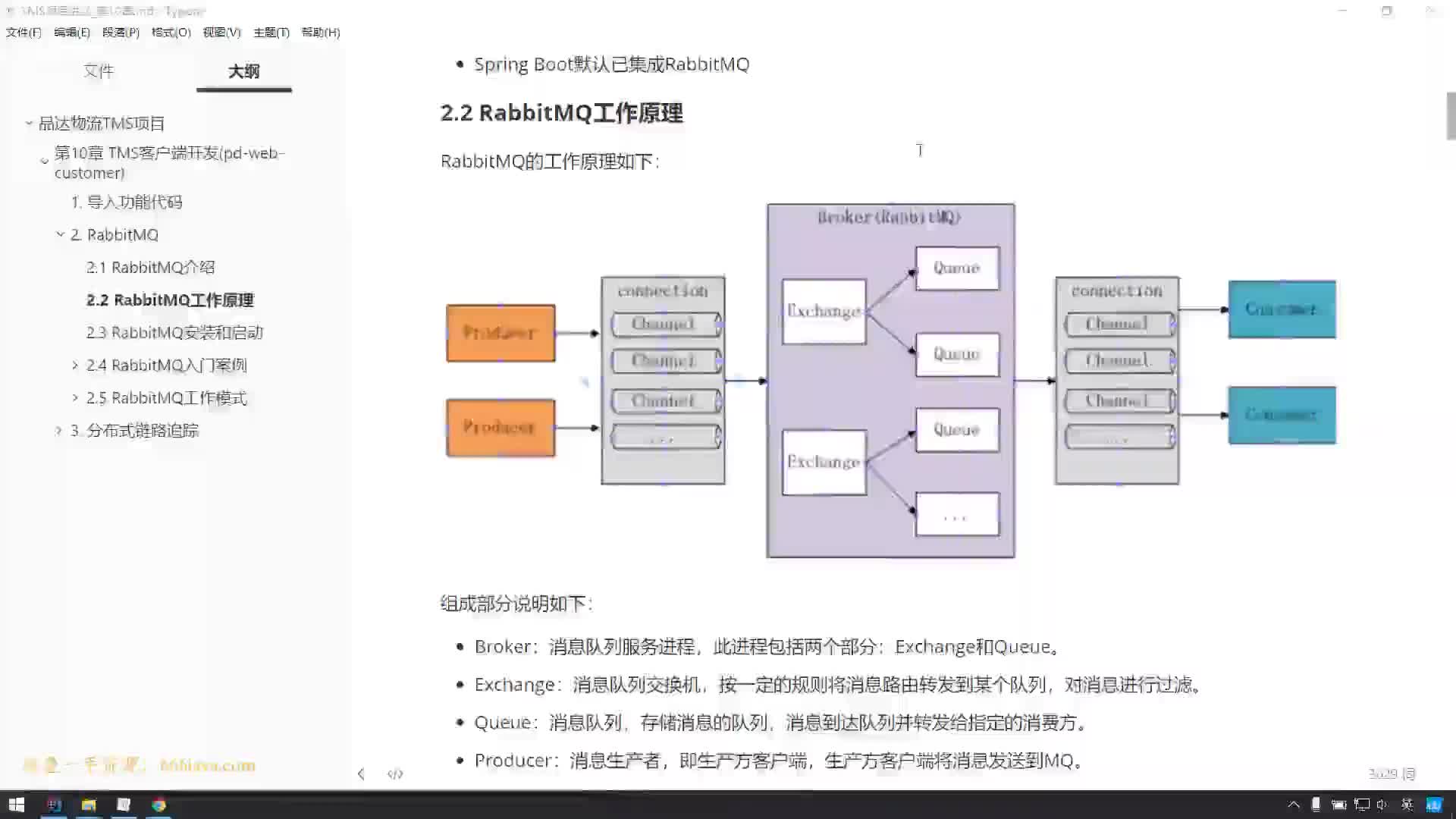Place cursor in the Broker bullet line

point(767,647)
